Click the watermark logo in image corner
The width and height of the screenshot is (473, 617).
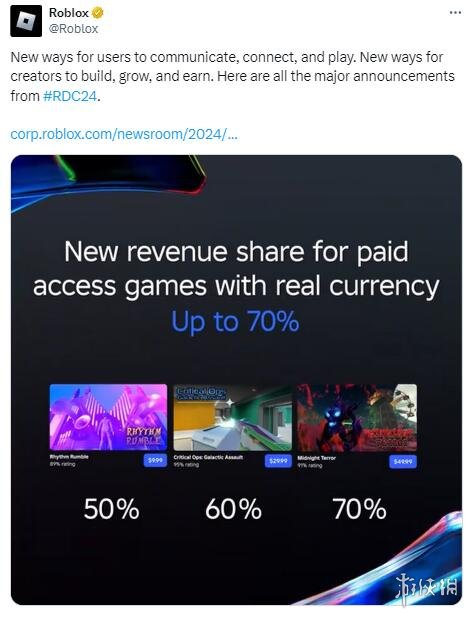point(427,587)
